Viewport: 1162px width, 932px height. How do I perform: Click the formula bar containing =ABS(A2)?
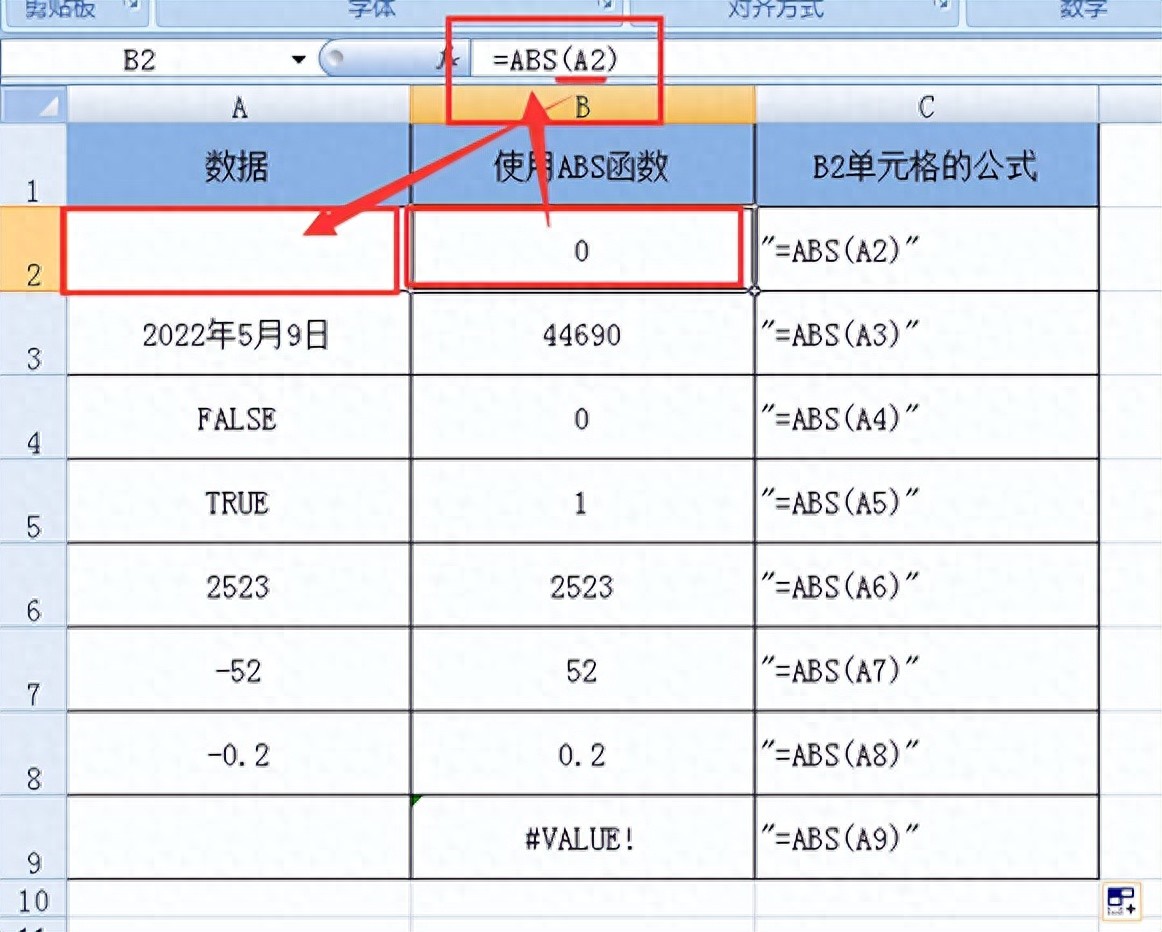815,59
